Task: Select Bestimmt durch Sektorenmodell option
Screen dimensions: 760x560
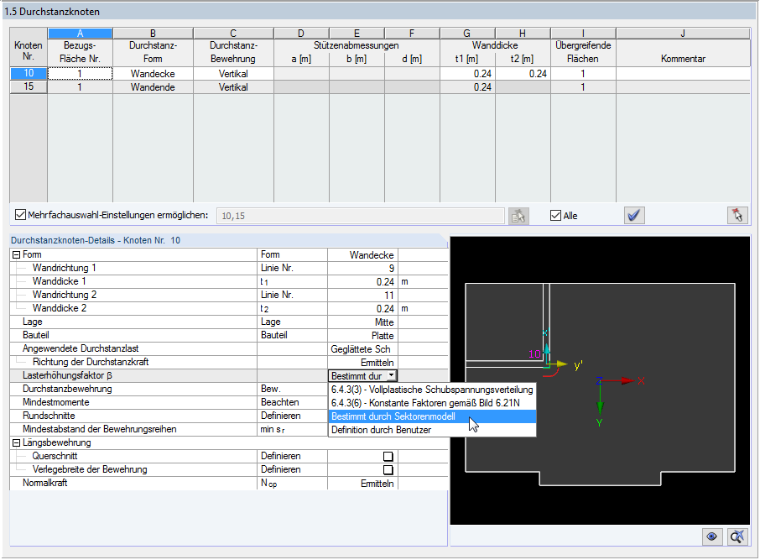Action: [432, 416]
